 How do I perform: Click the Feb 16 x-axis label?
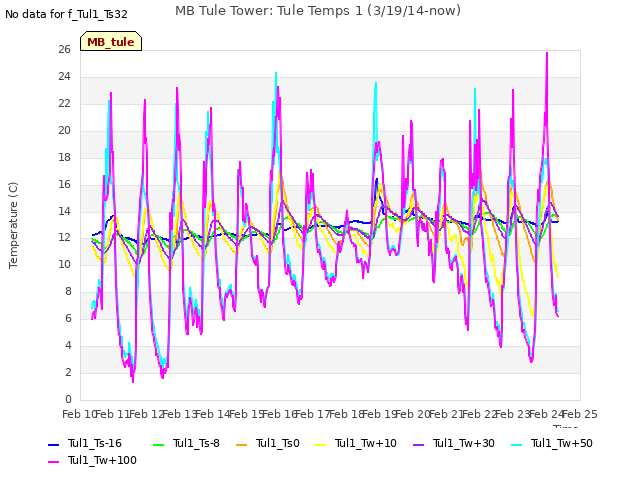(280, 414)
